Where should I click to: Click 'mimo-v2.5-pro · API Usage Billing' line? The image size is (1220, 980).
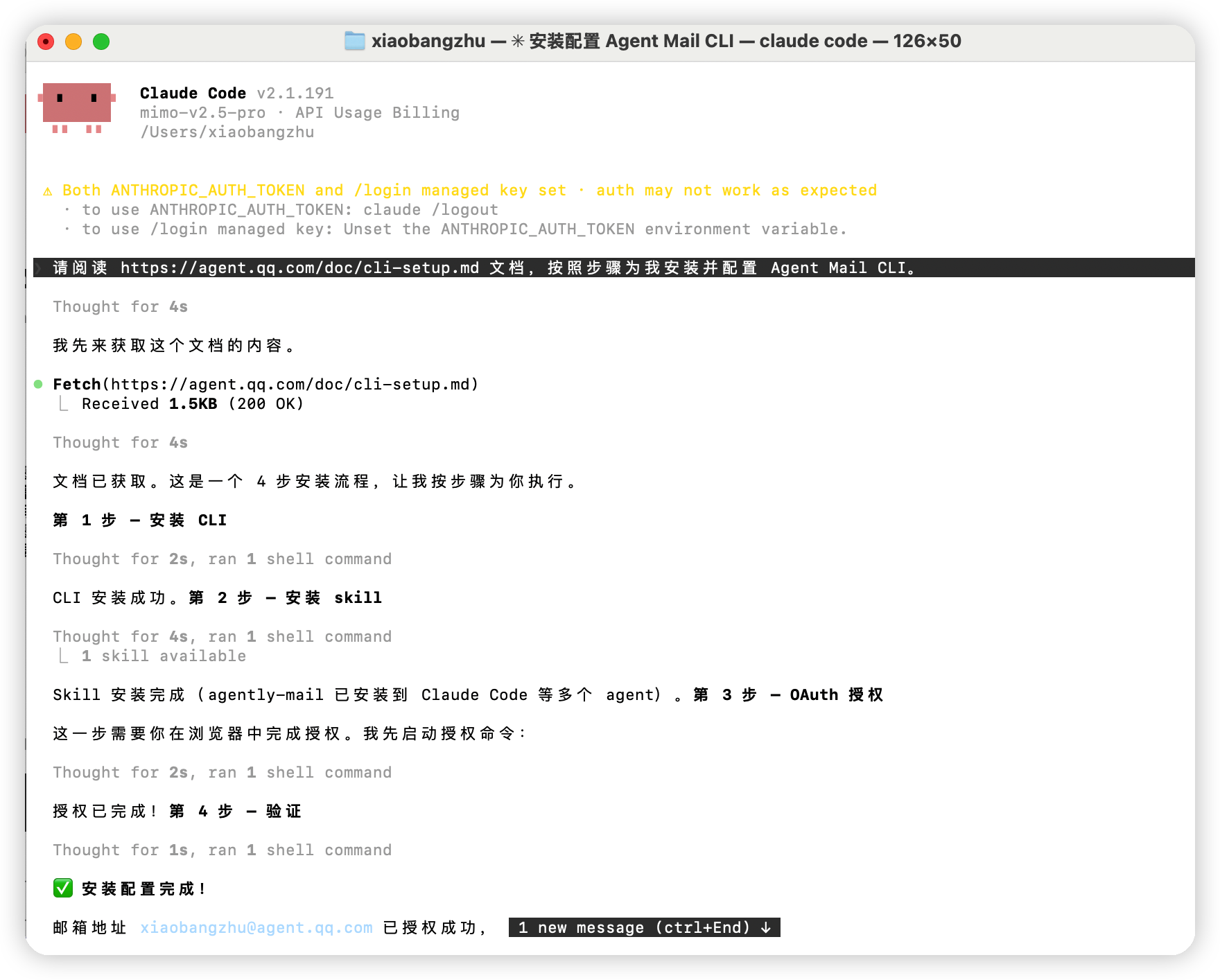pos(299,112)
